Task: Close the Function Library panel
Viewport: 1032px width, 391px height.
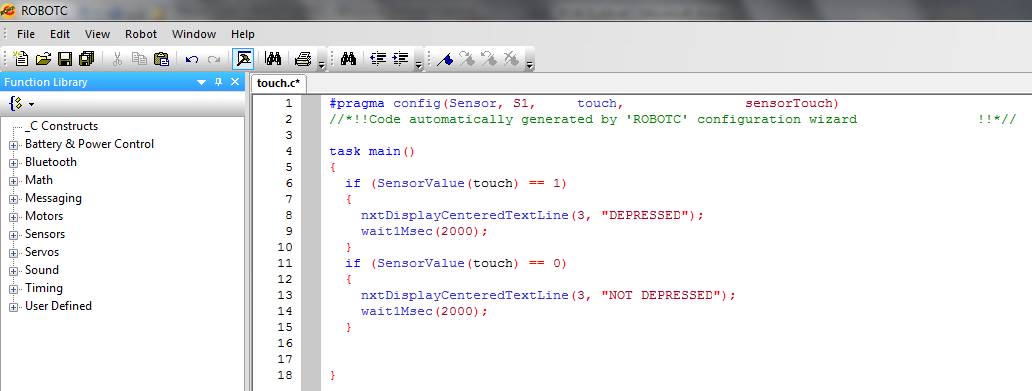Action: pos(235,82)
